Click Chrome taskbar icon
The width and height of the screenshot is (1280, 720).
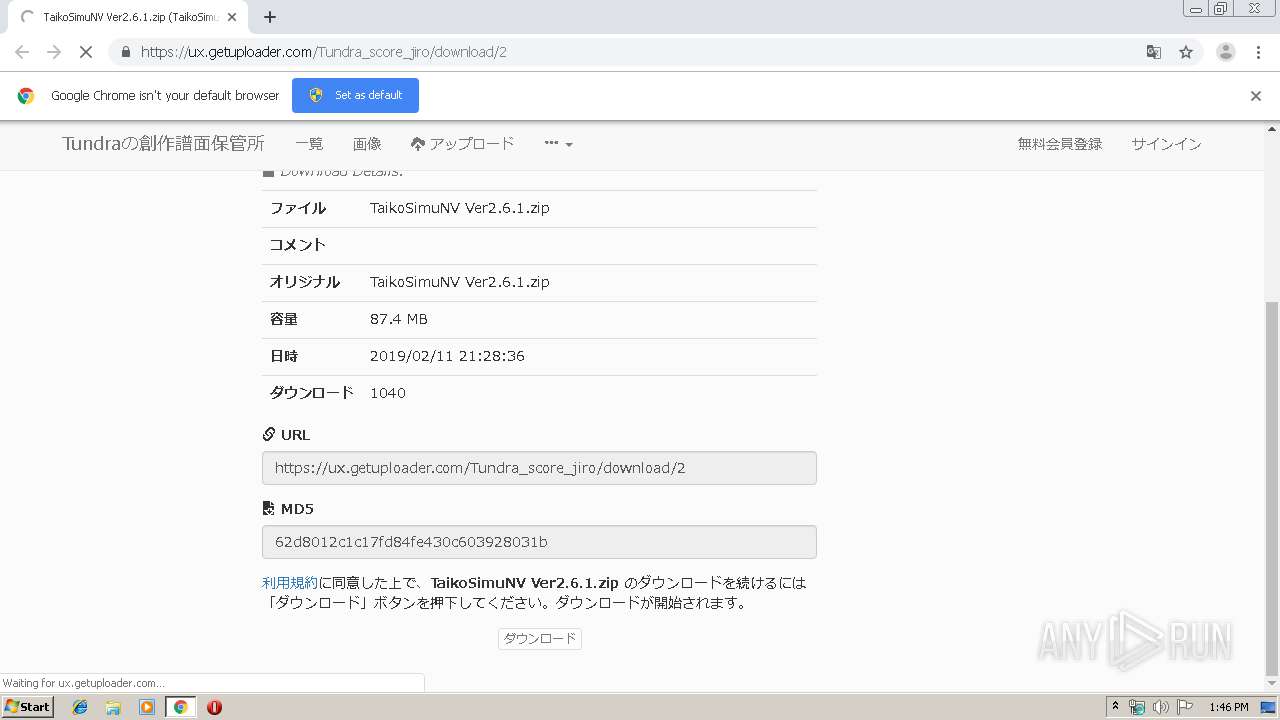click(x=180, y=707)
